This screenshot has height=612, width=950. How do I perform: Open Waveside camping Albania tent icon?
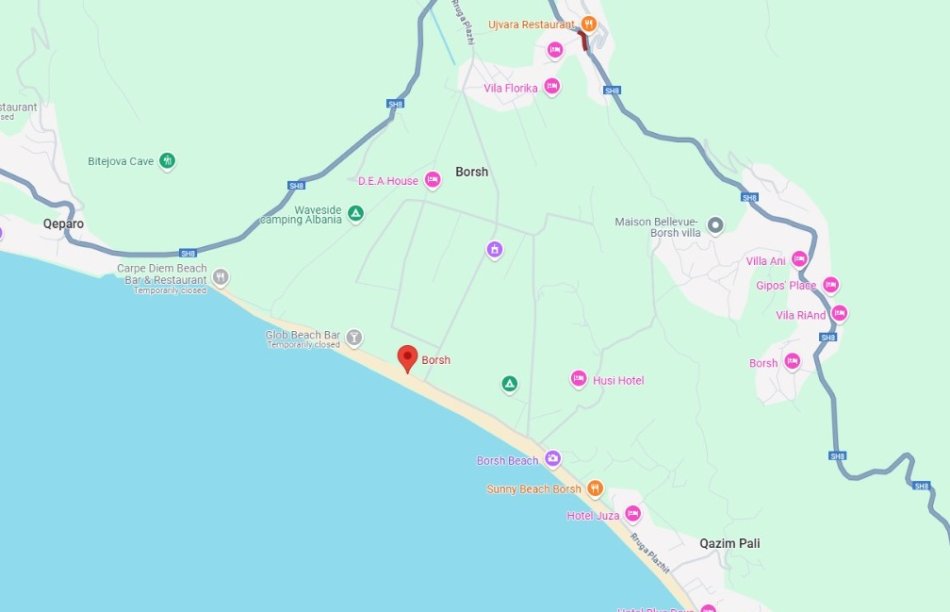pos(356,213)
